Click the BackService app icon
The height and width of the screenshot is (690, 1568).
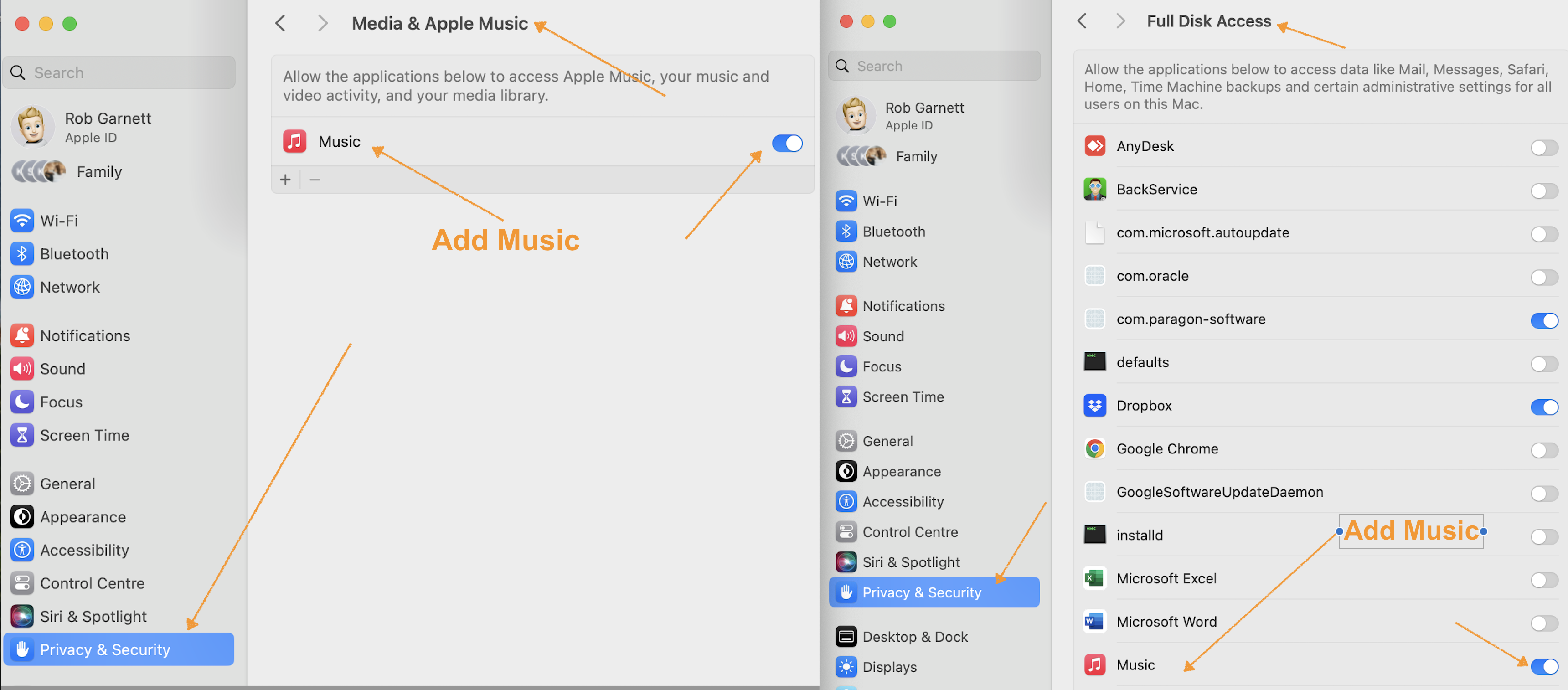tap(1094, 189)
